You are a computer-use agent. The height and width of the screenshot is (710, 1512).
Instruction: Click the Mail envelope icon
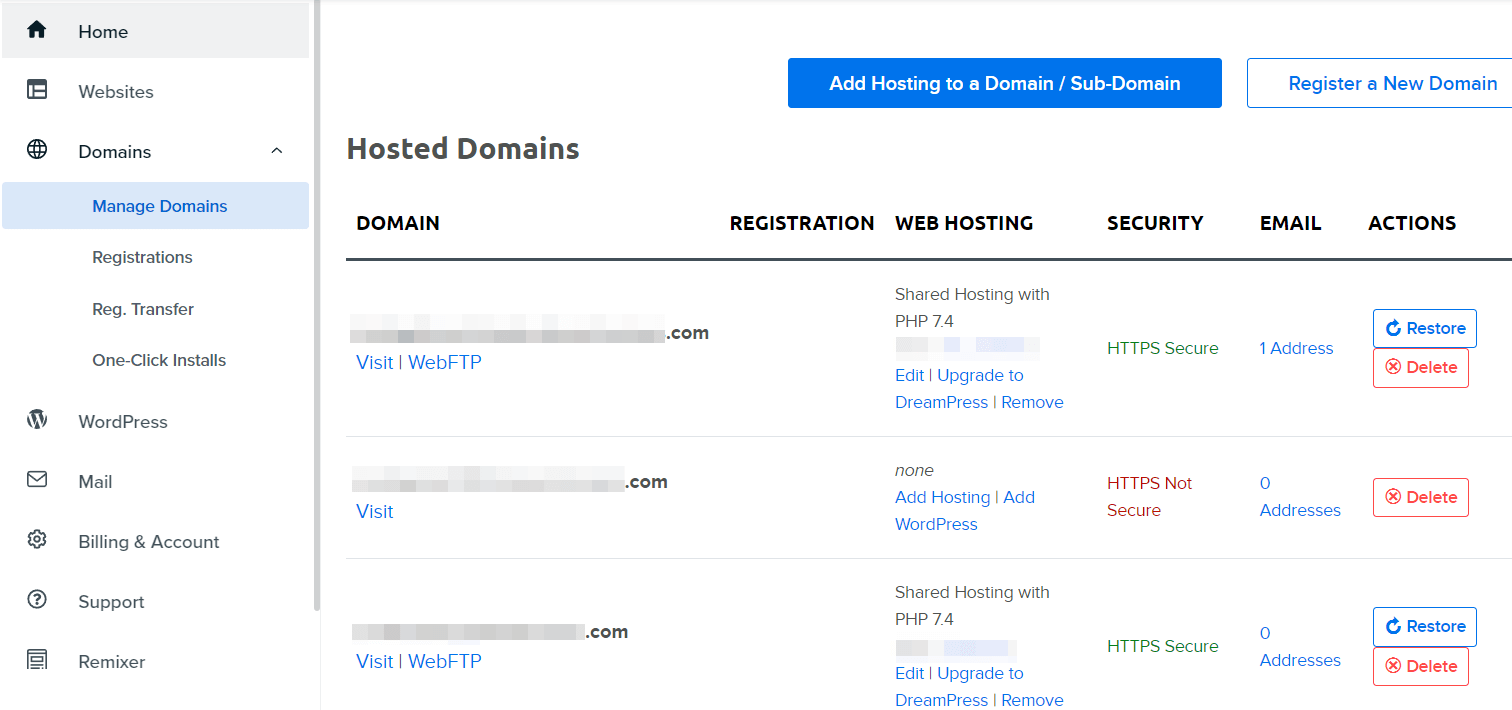click(x=37, y=481)
